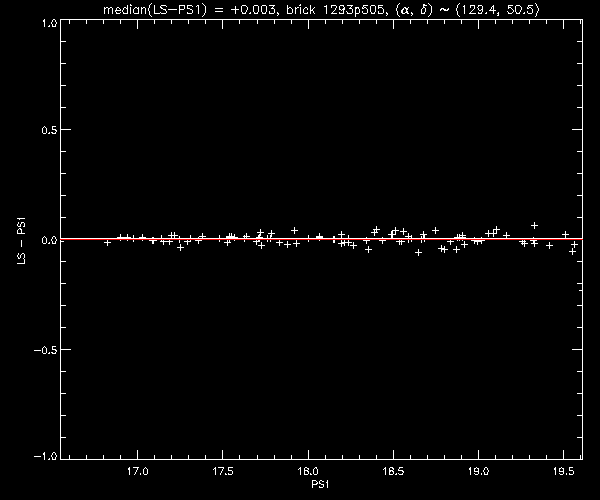This screenshot has width=600, height=500.
Task: Click the x-axis tick label 19.0
Action: click(478, 471)
